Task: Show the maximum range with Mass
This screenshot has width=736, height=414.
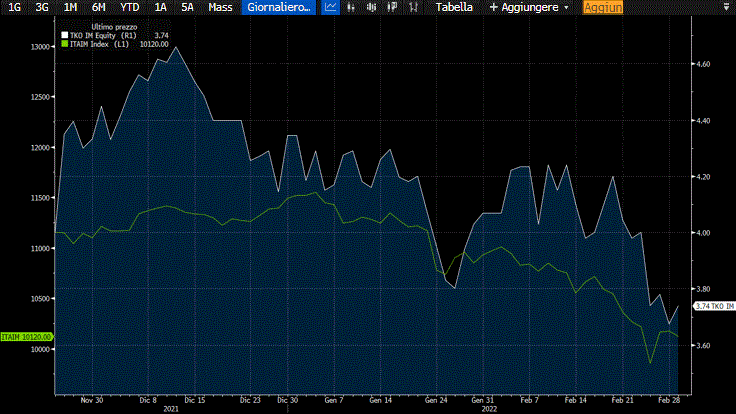Action: 220,7
